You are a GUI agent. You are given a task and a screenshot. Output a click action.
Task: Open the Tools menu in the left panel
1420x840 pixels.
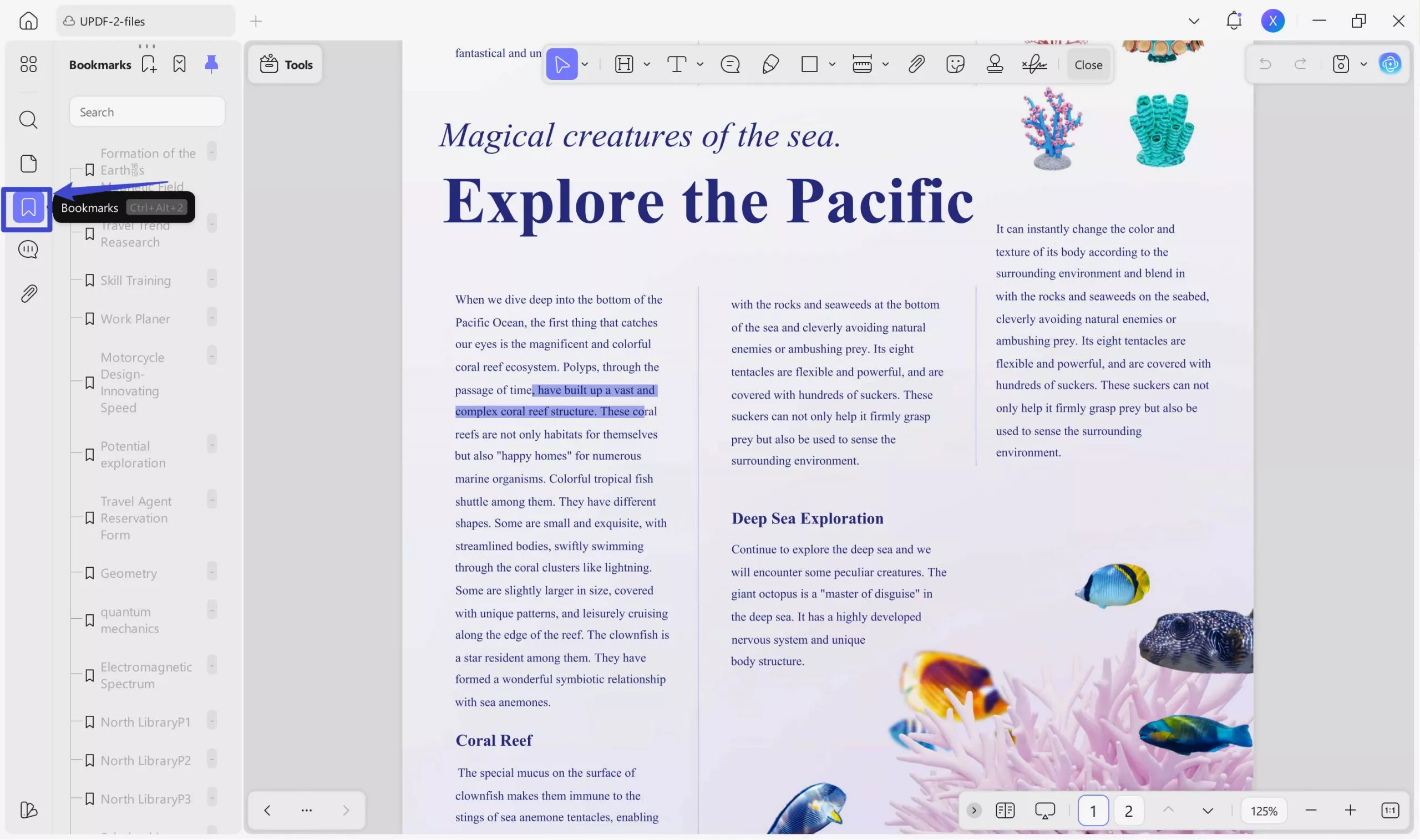[x=285, y=64]
